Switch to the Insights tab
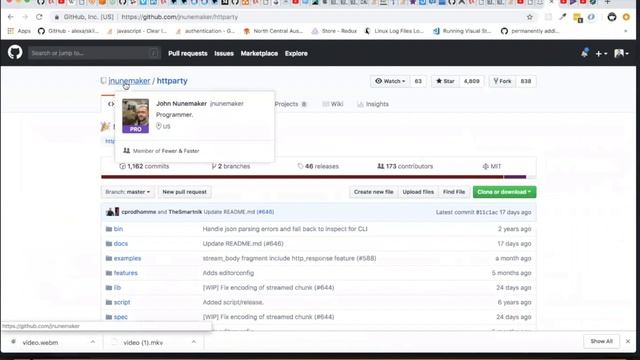 tap(373, 104)
